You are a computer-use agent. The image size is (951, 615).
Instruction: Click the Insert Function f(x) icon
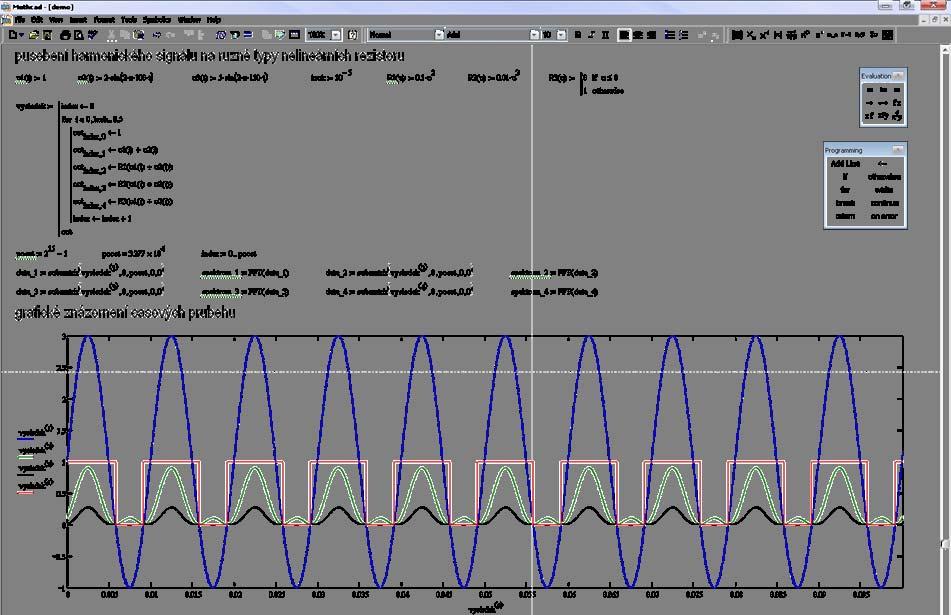pos(221,35)
